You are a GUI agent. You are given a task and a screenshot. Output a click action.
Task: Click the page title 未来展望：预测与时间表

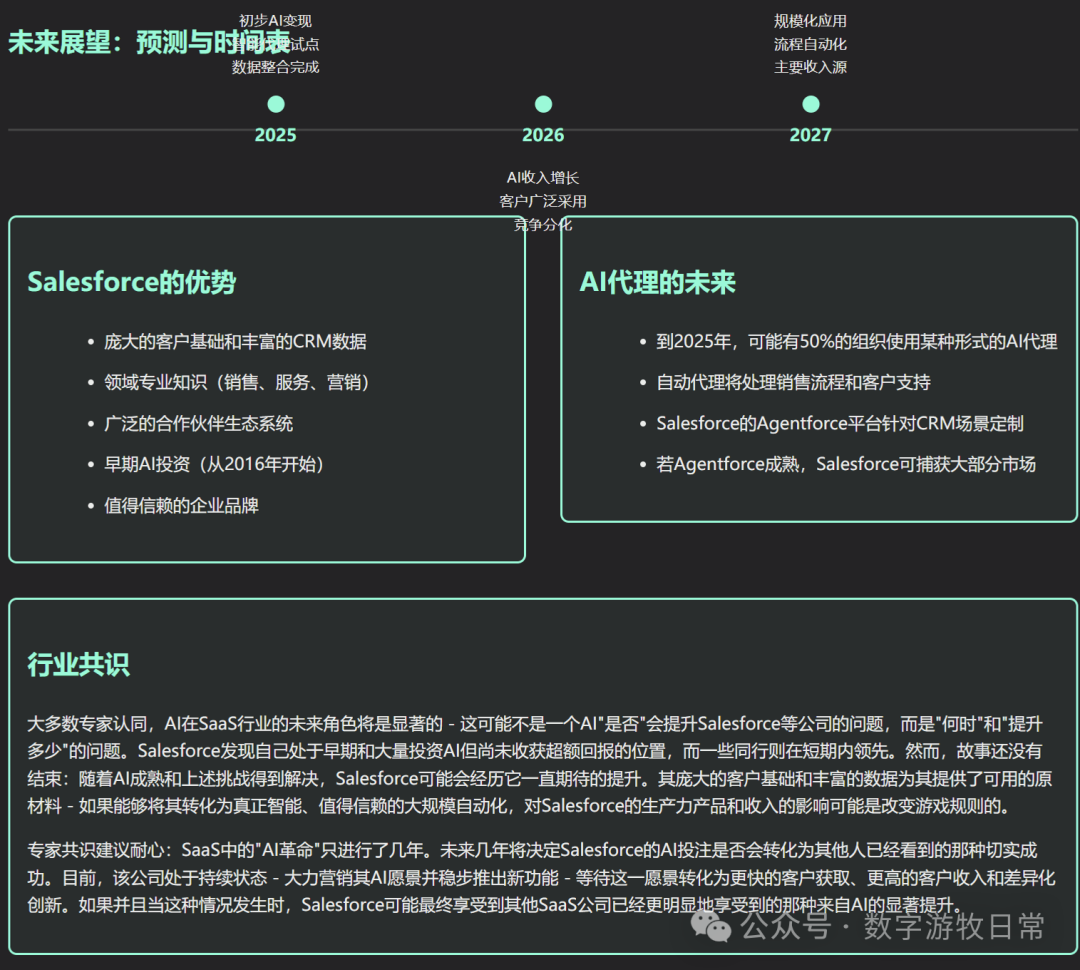[x=148, y=43]
